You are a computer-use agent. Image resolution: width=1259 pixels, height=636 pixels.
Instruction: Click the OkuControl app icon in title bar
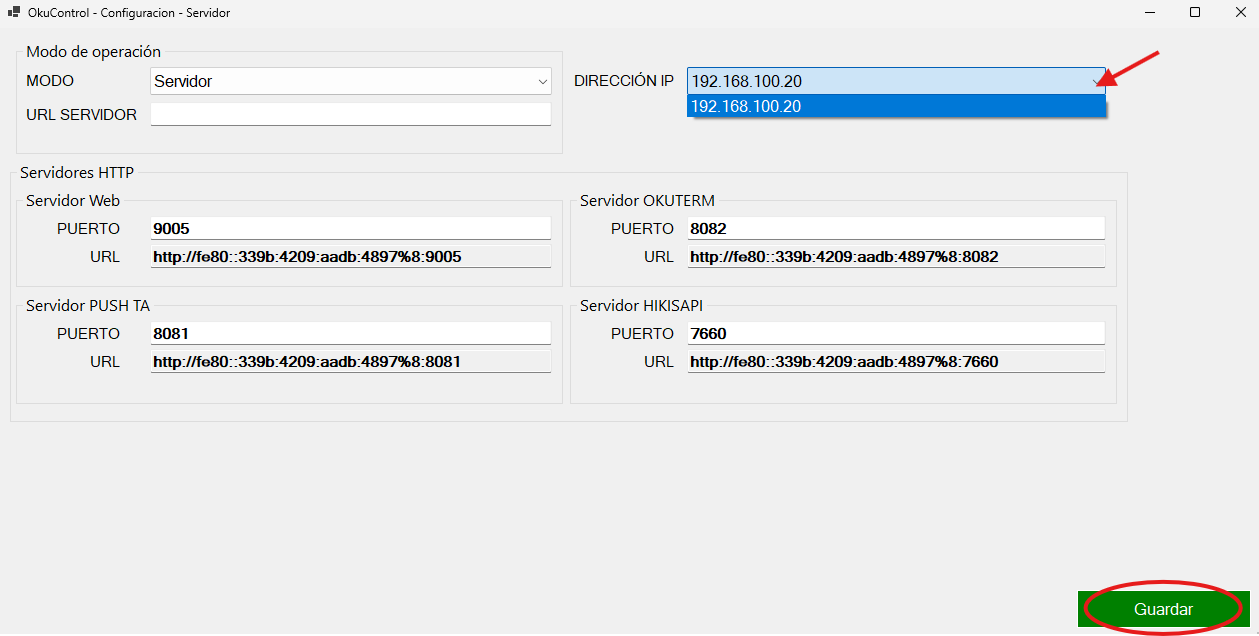click(14, 13)
